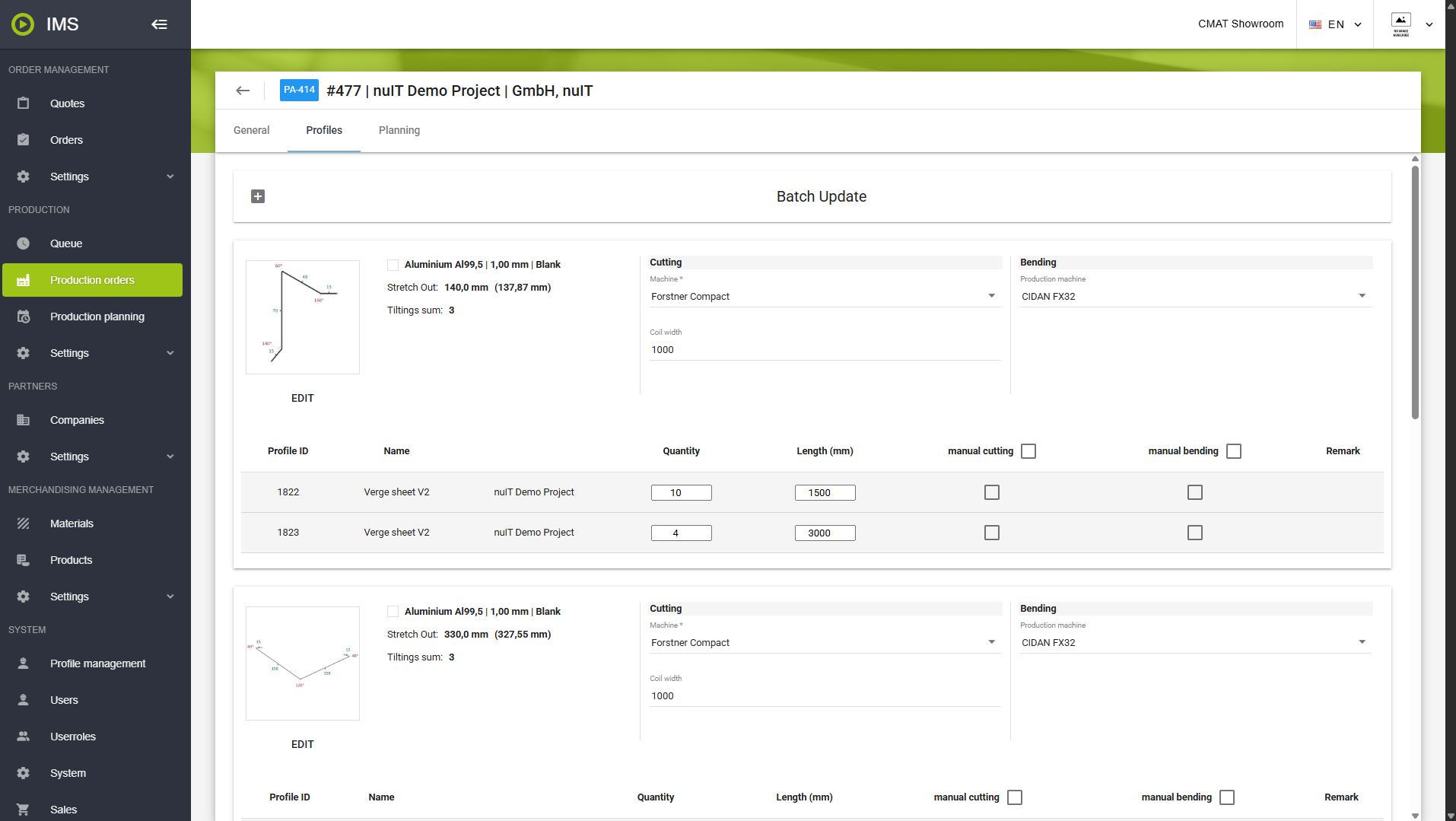Expand Merchandising Settings chevron

170,597
